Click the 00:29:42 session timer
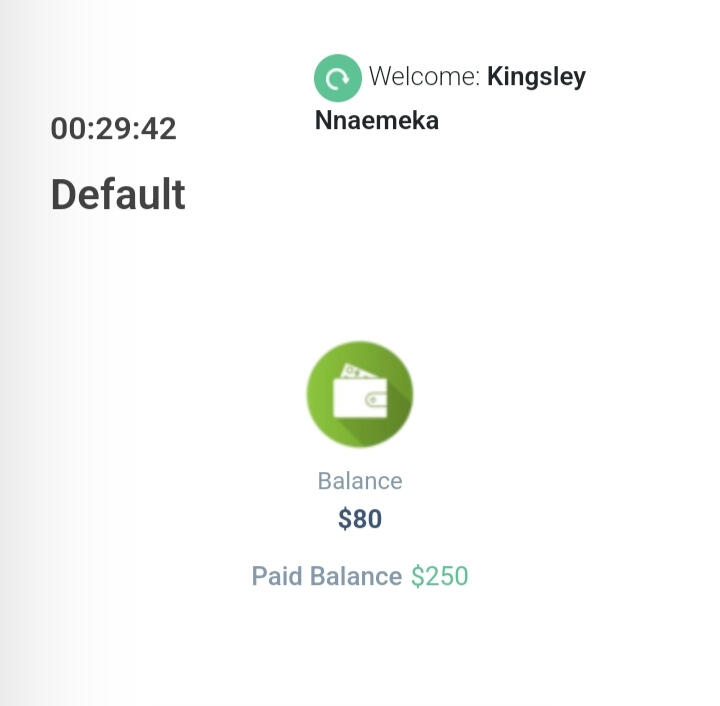Viewport: 720px width, 706px height. pos(113,129)
